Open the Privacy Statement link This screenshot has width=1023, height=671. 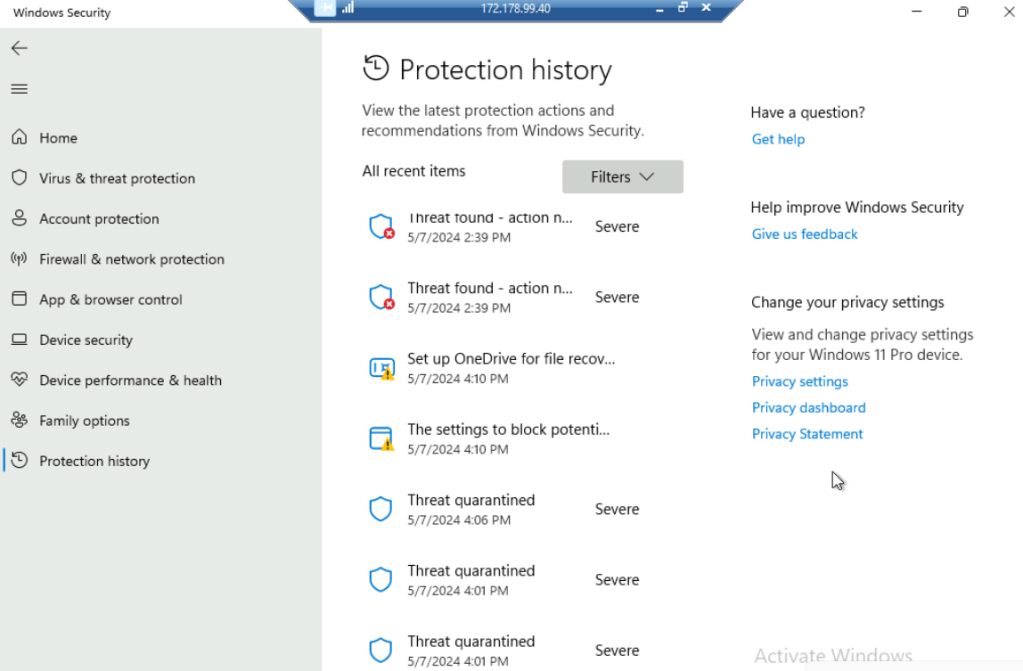(807, 434)
